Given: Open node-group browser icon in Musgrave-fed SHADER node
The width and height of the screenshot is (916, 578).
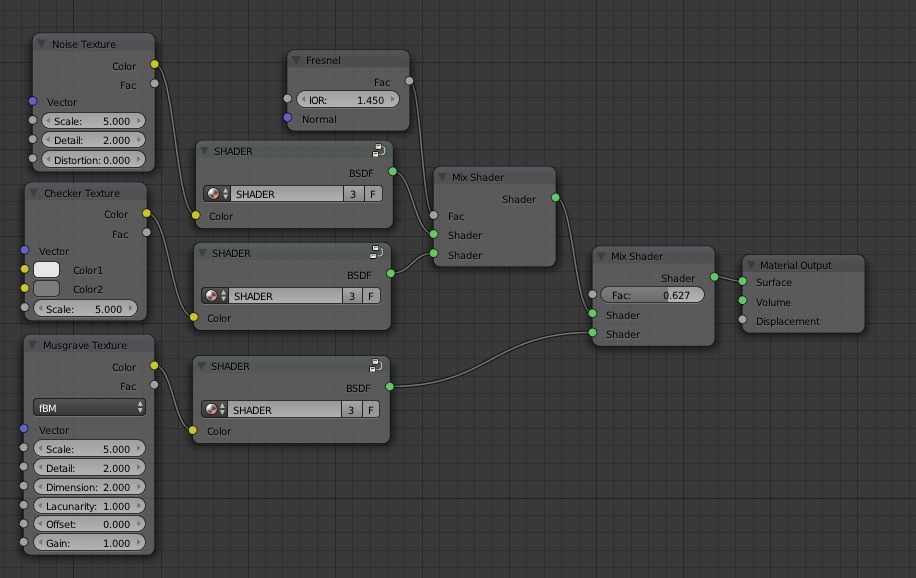Looking at the screenshot, I should pos(214,410).
